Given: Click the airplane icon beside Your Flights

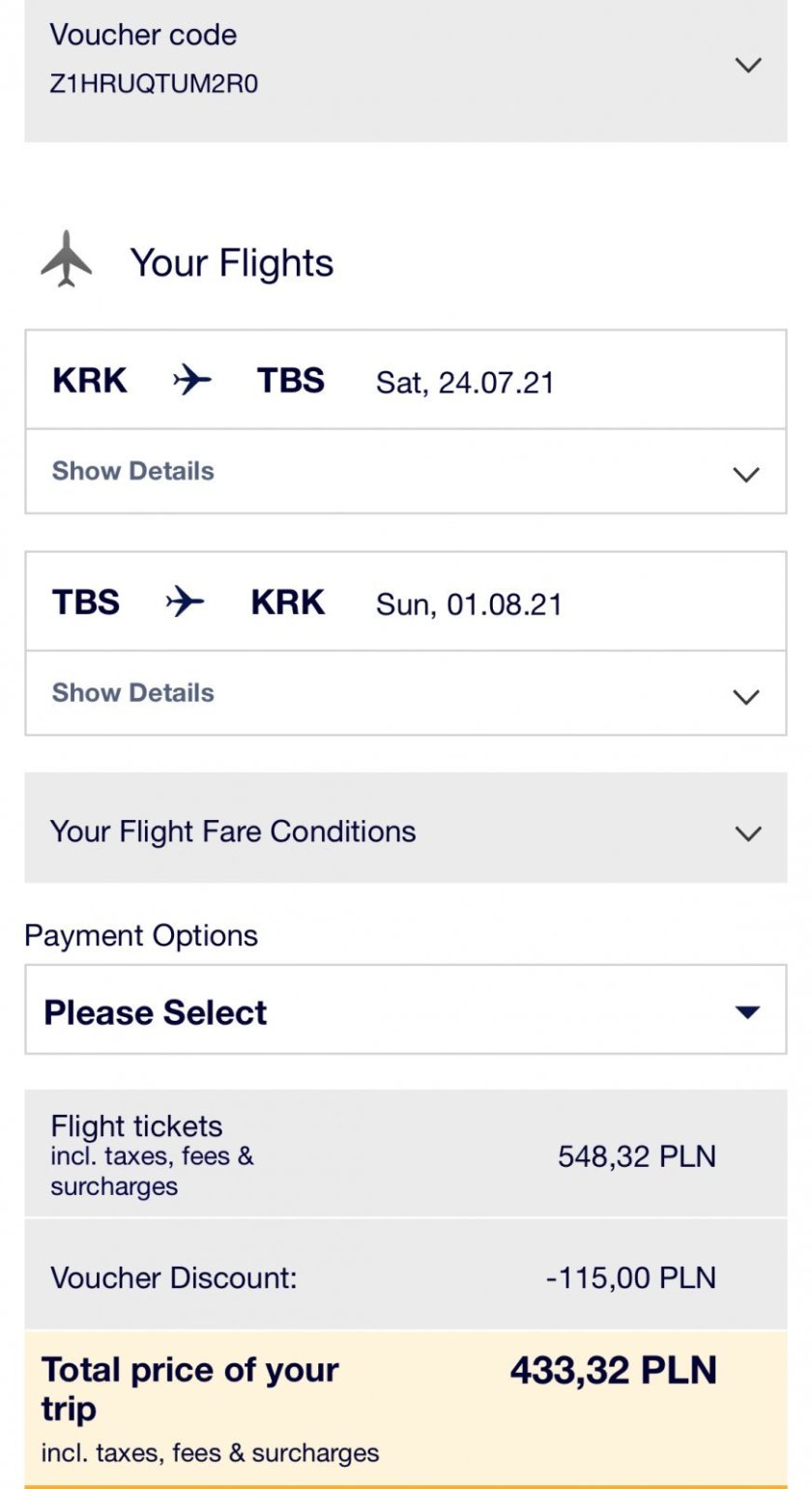Looking at the screenshot, I should coord(67,259).
